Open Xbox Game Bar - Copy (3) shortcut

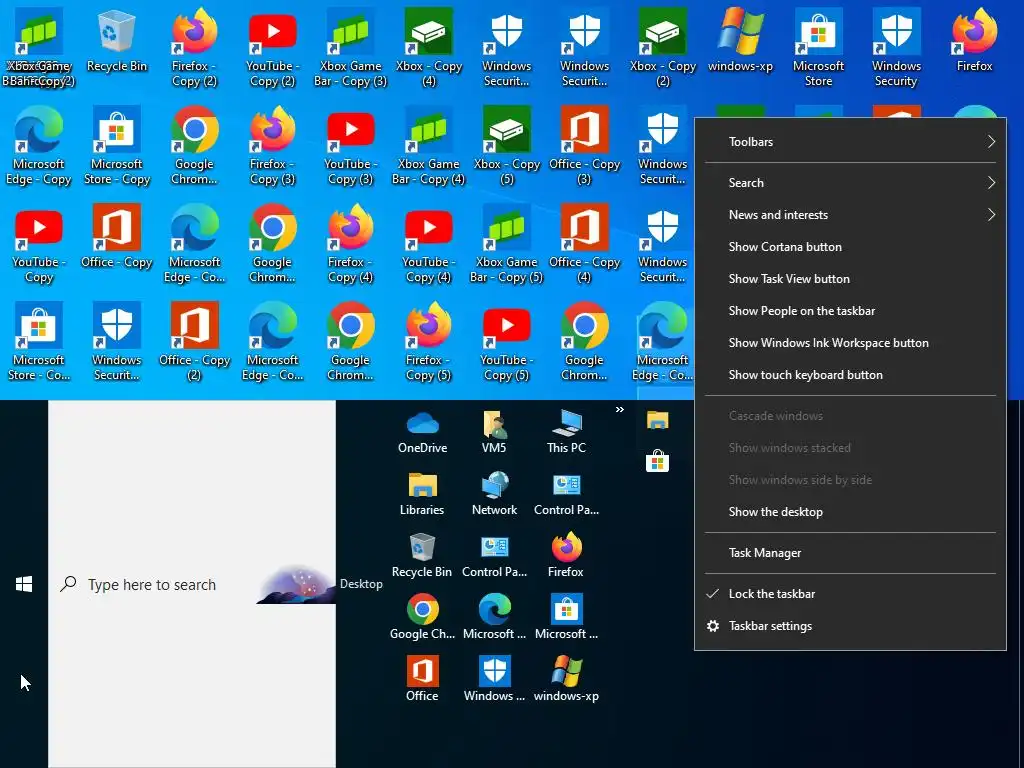click(351, 47)
